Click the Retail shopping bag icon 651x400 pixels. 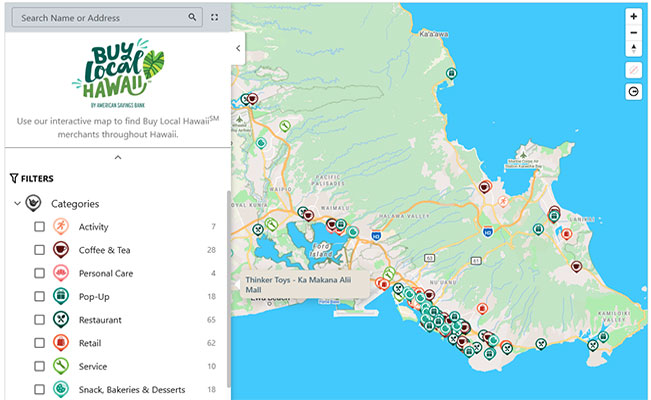pyautogui.click(x=61, y=343)
